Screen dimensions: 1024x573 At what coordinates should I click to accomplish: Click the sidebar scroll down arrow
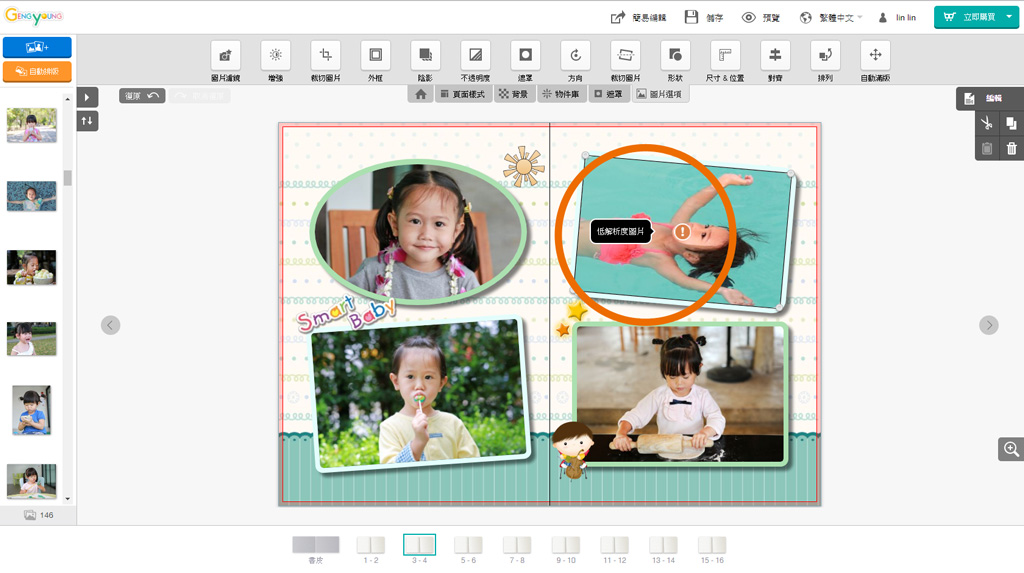point(67,499)
